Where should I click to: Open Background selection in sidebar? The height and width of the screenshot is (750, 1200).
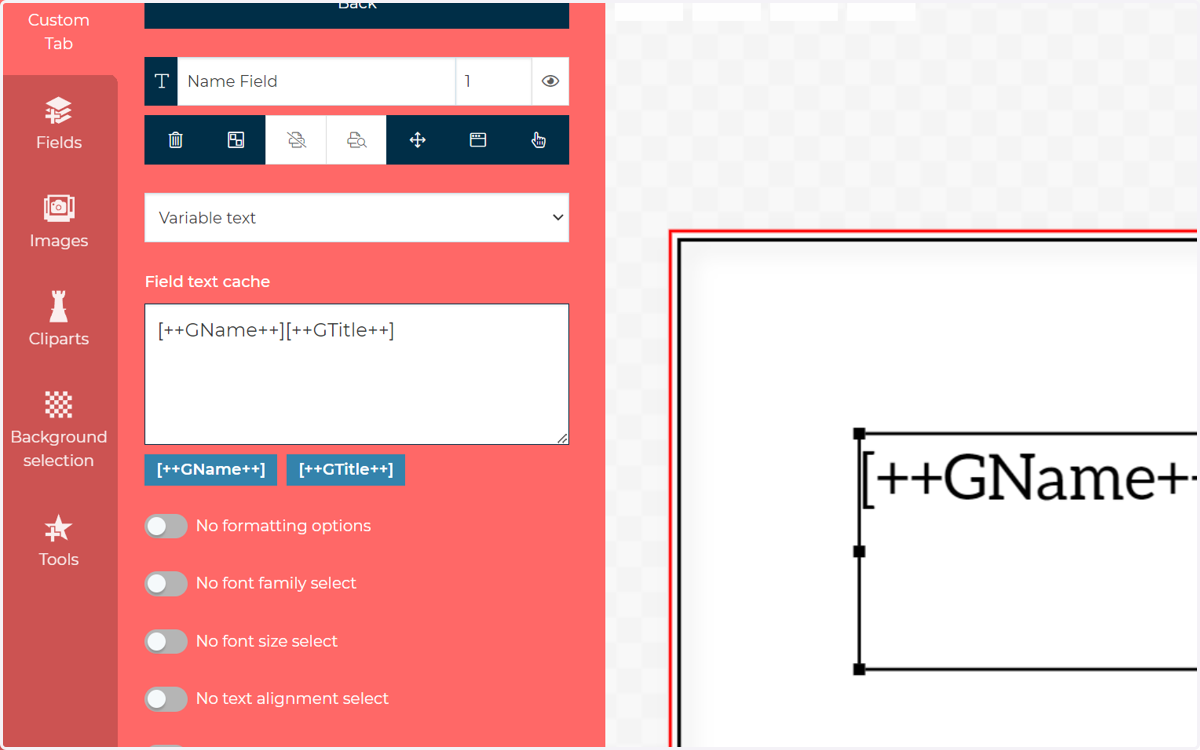click(59, 430)
